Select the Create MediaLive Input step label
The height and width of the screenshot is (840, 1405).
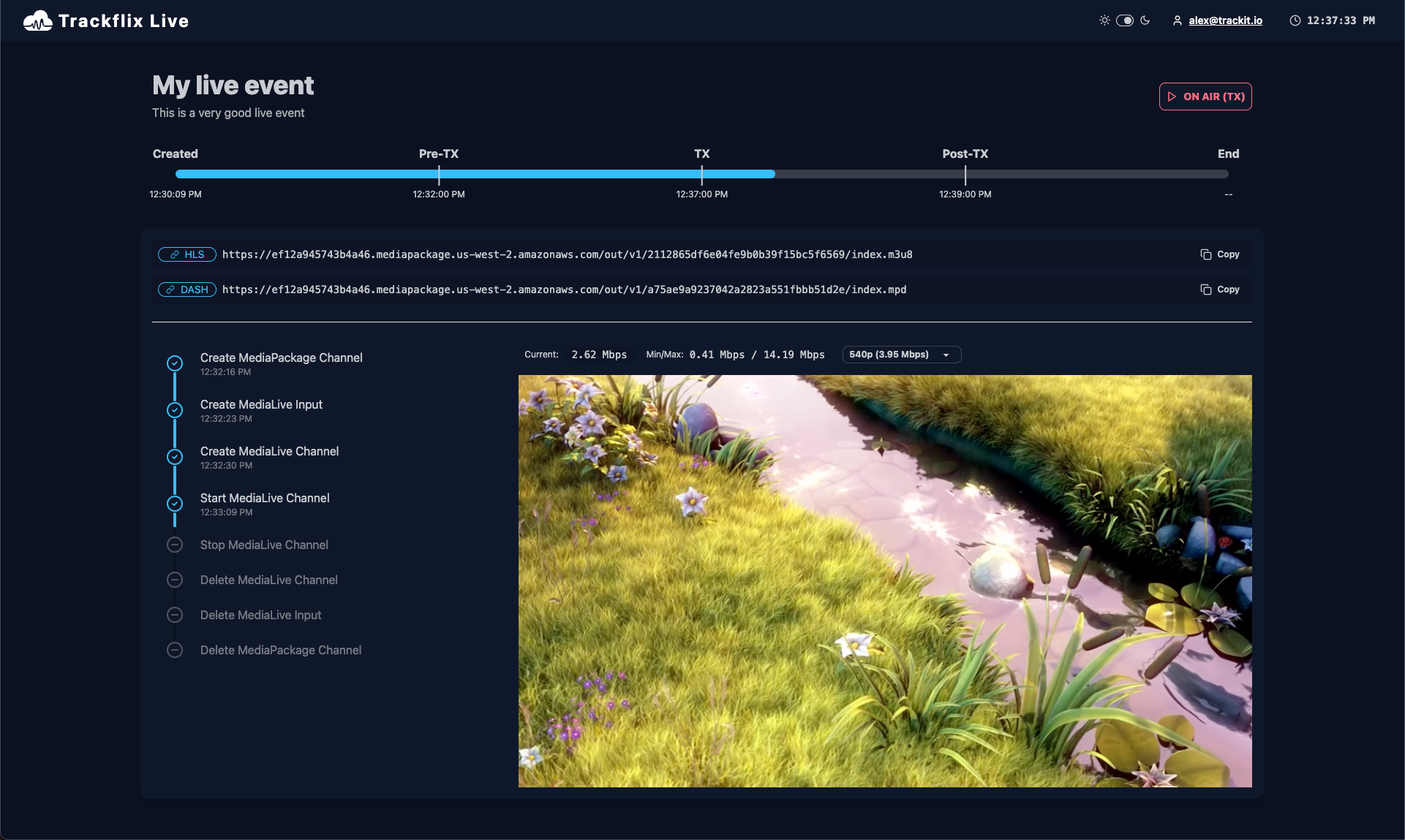(261, 404)
